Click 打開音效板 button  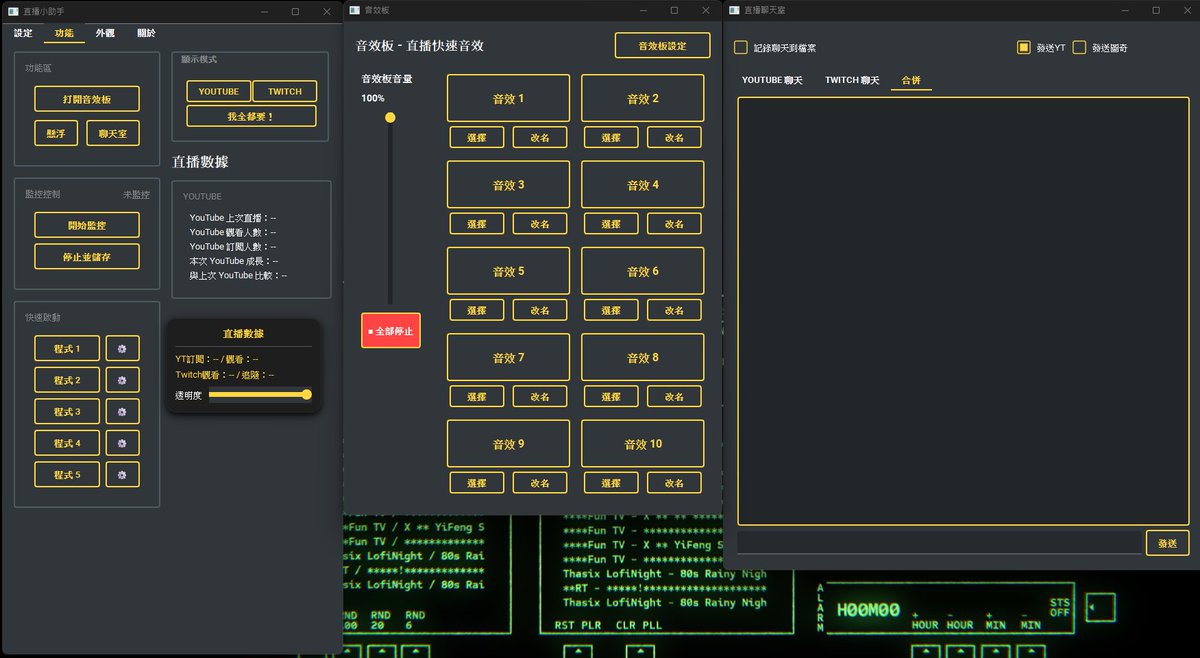(87, 99)
